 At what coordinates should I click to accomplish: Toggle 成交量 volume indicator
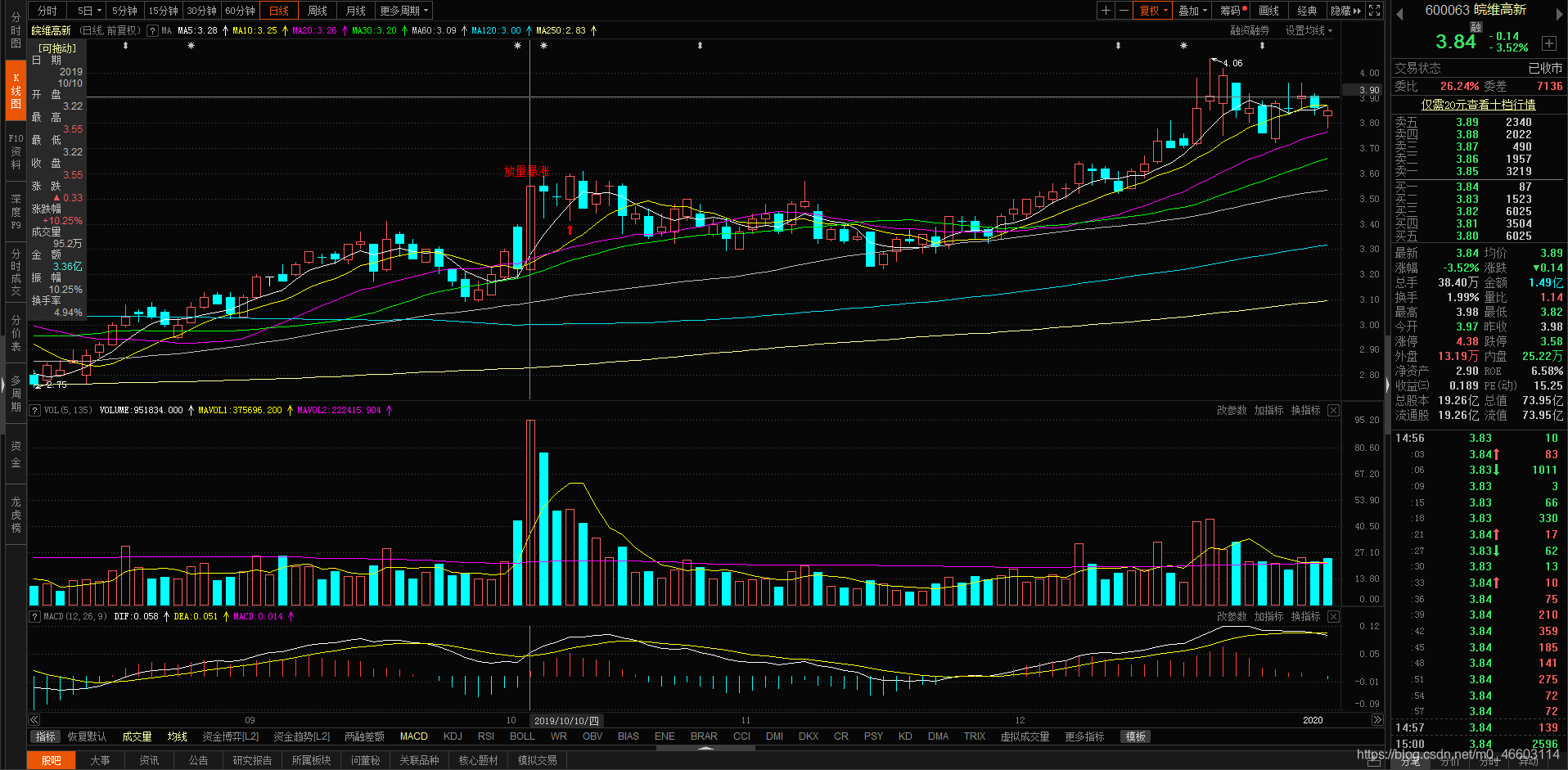(137, 736)
